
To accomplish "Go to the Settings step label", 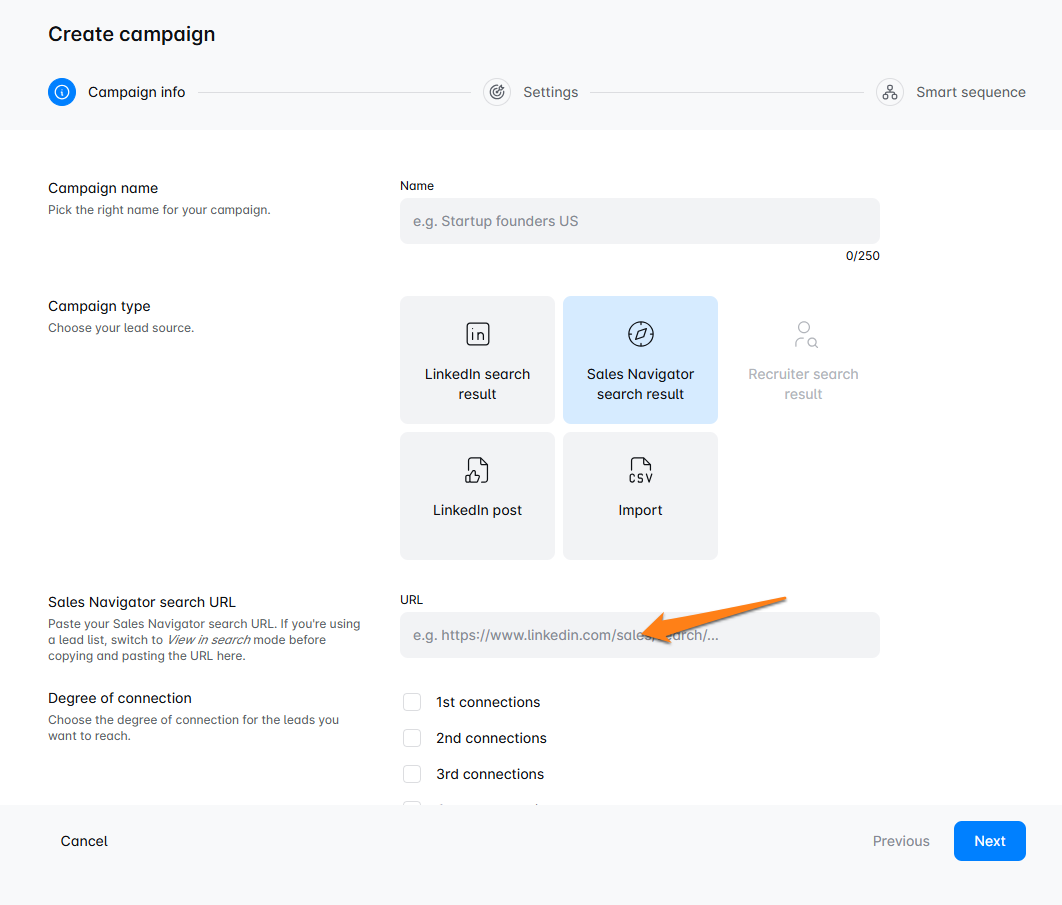I will pos(550,92).
